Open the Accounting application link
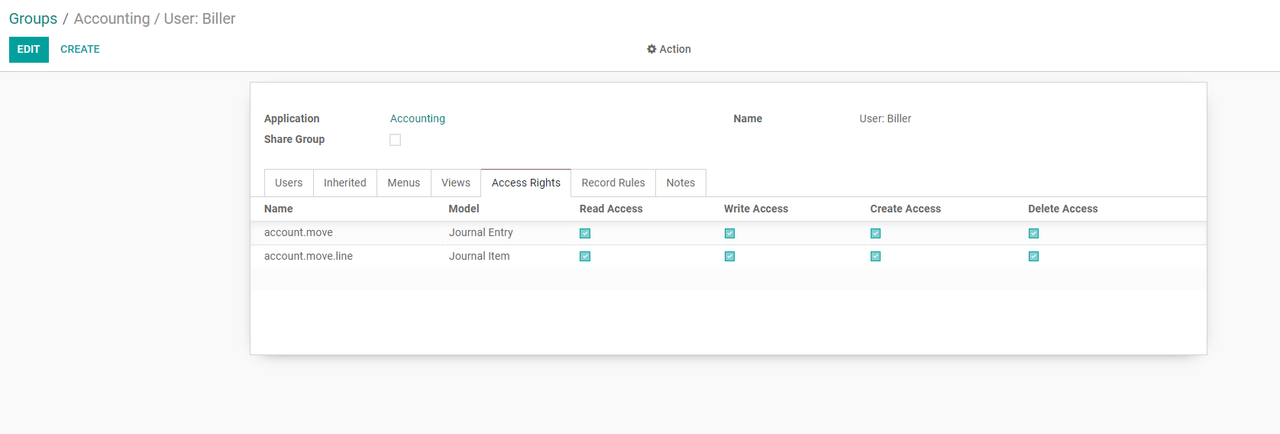The width and height of the screenshot is (1280, 434). pos(417,118)
